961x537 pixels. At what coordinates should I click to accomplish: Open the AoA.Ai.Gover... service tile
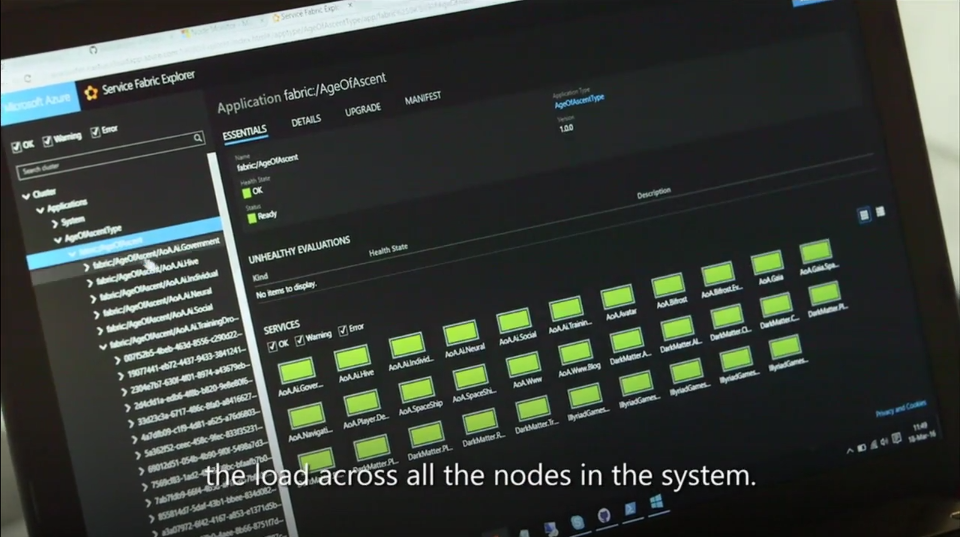click(x=297, y=371)
